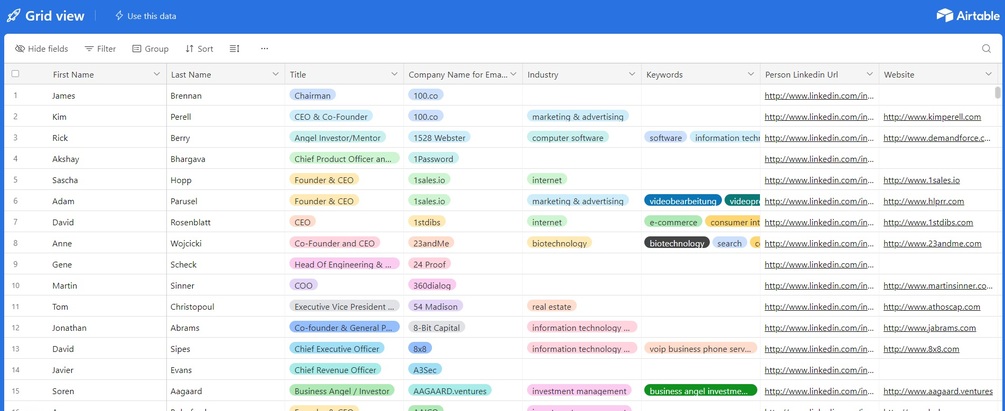Image resolution: width=1005 pixels, height=411 pixels.
Task: Open the Filter option
Action: [101, 49]
